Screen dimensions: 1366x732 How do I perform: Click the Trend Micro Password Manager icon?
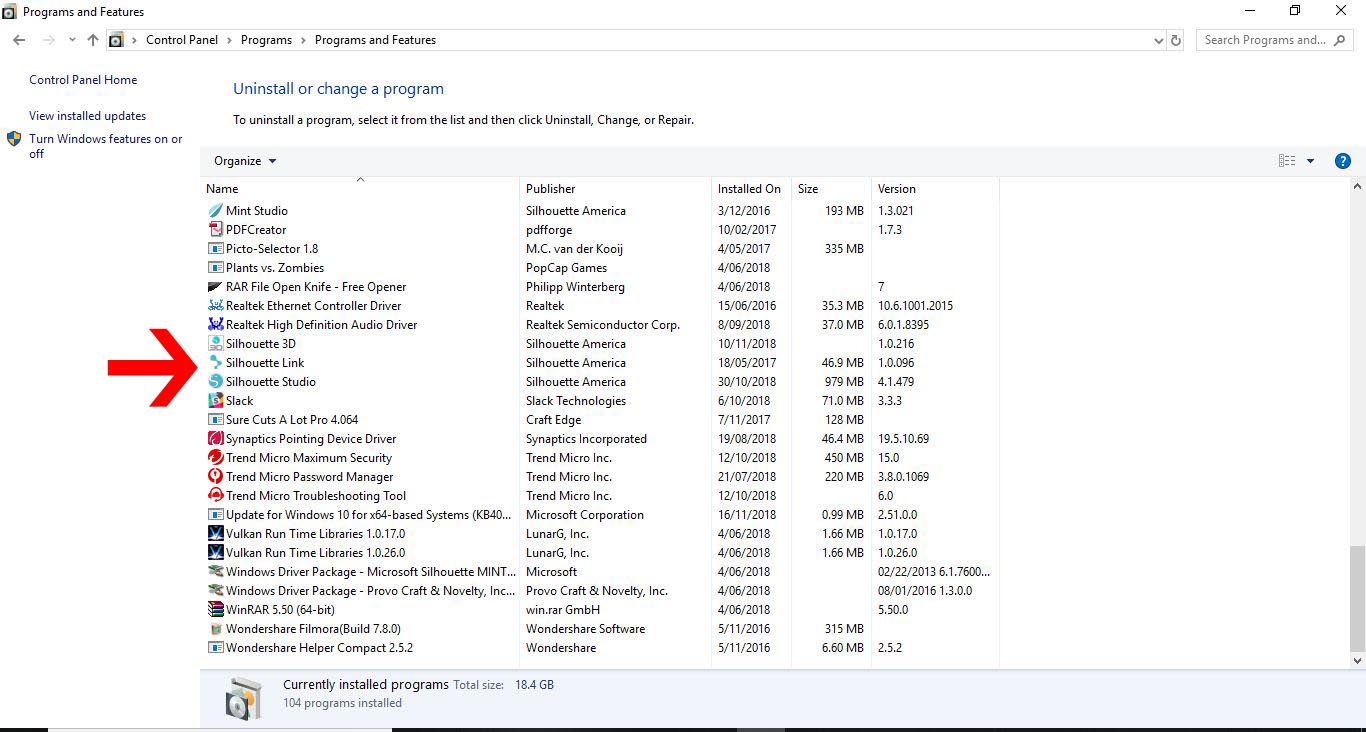tap(215, 477)
